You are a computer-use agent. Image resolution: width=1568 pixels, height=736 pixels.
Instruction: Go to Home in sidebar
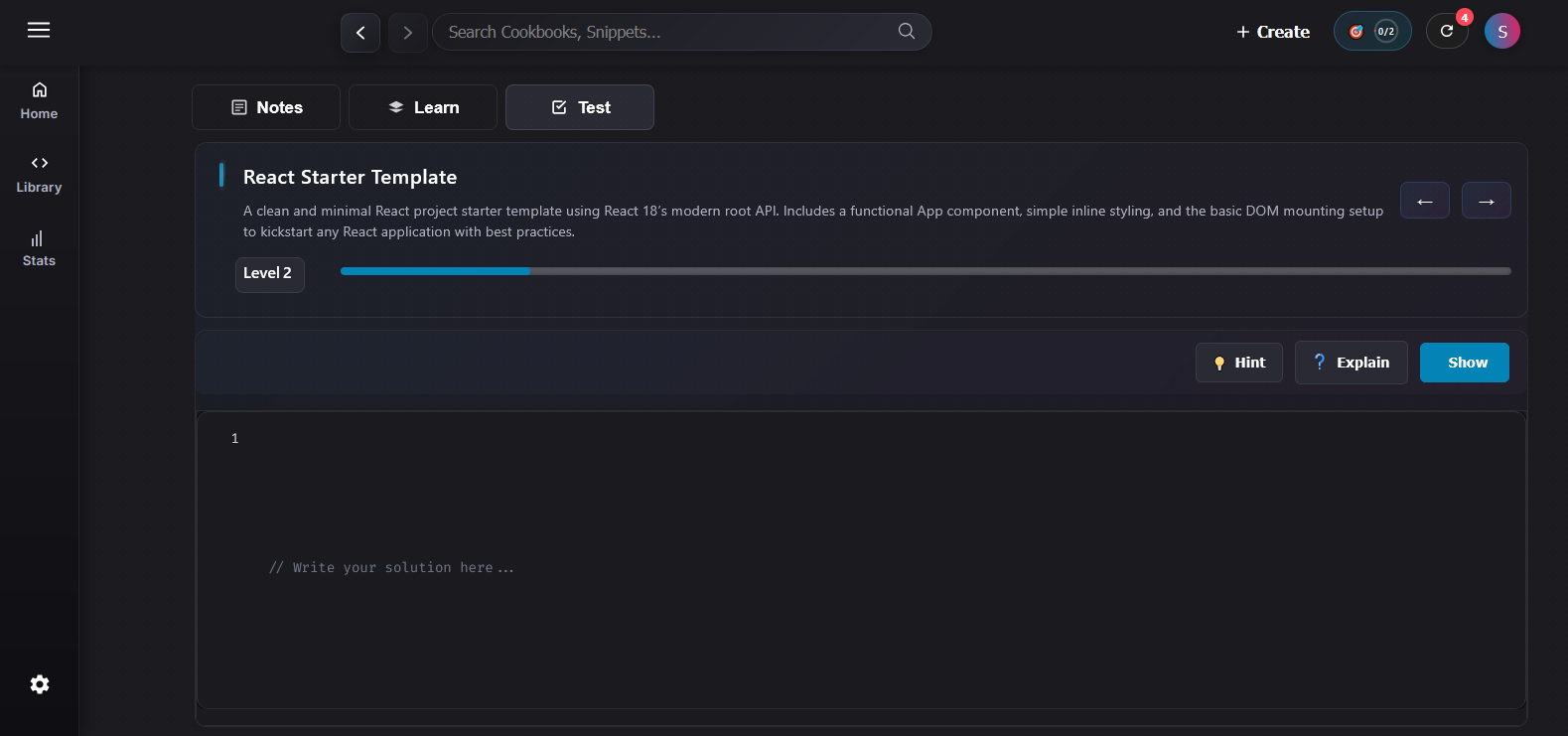tap(39, 101)
